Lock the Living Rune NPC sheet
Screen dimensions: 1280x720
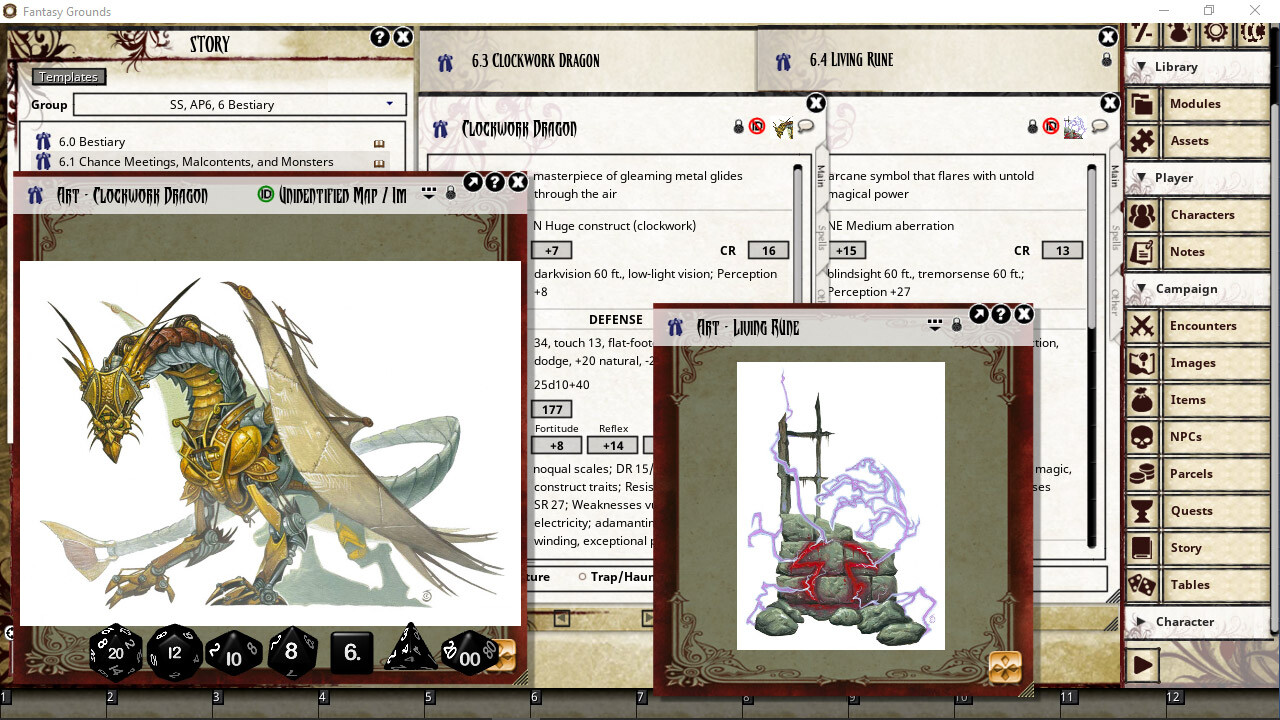tap(1032, 126)
